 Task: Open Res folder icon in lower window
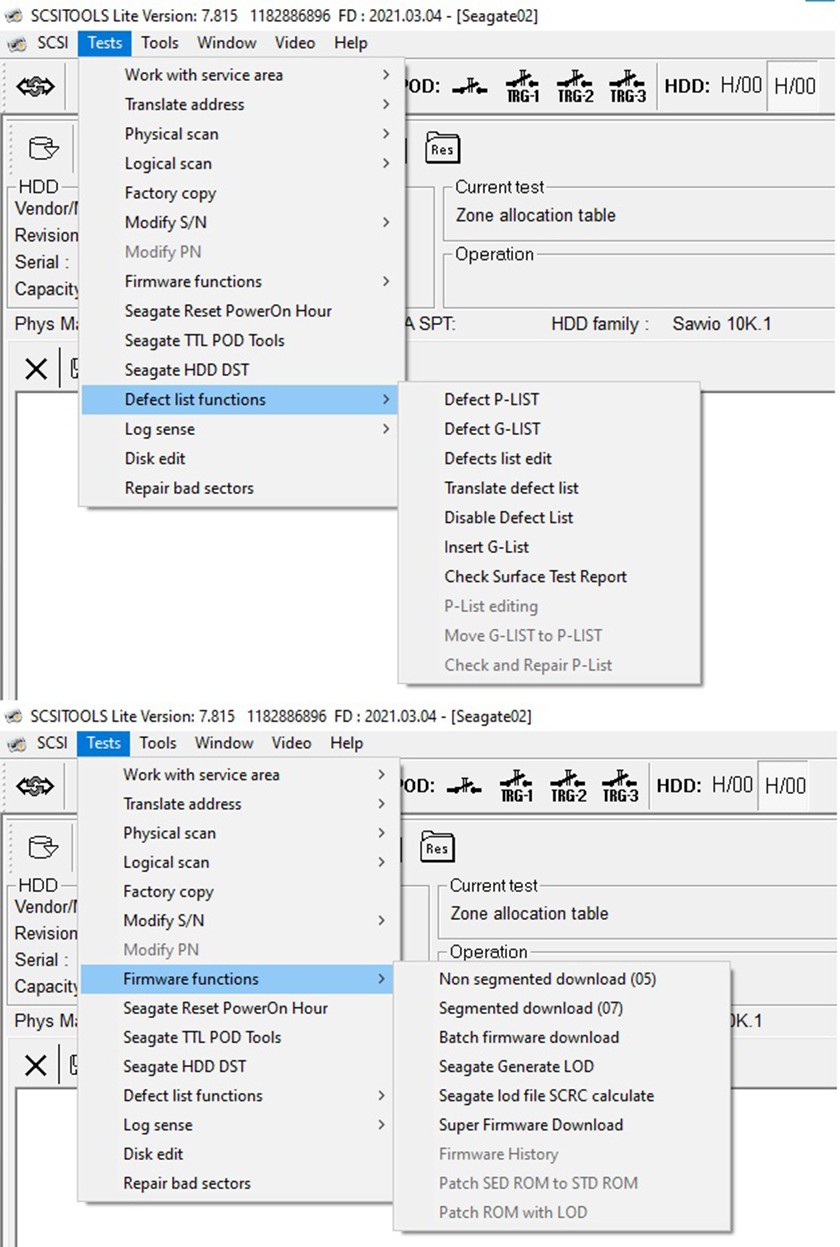[437, 847]
